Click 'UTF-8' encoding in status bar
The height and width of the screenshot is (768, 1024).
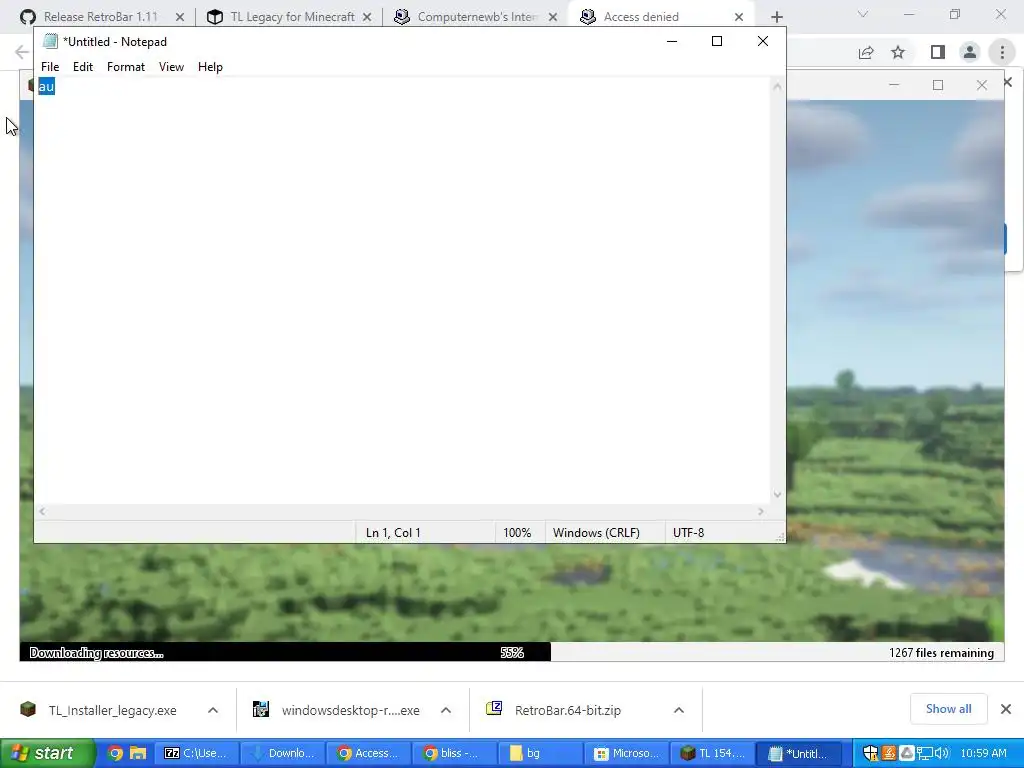coord(688,533)
